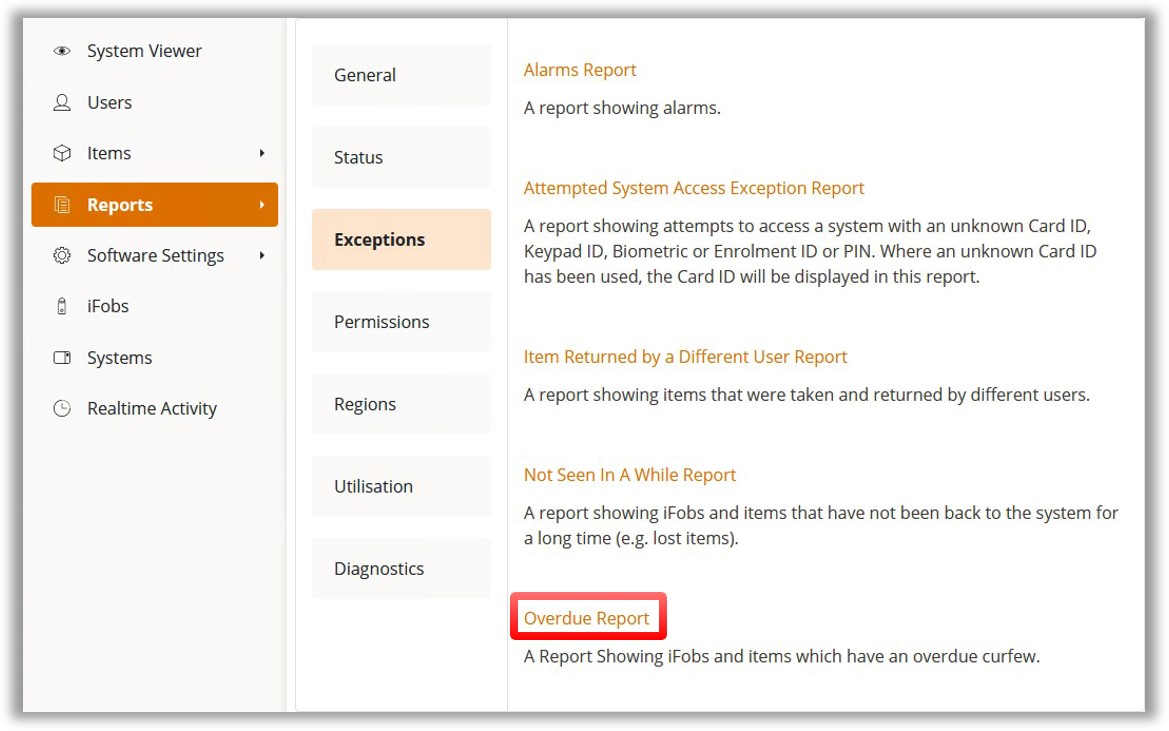The image size is (1169, 731).
Task: Click the fob icon beside iFobs
Action: [62, 307]
